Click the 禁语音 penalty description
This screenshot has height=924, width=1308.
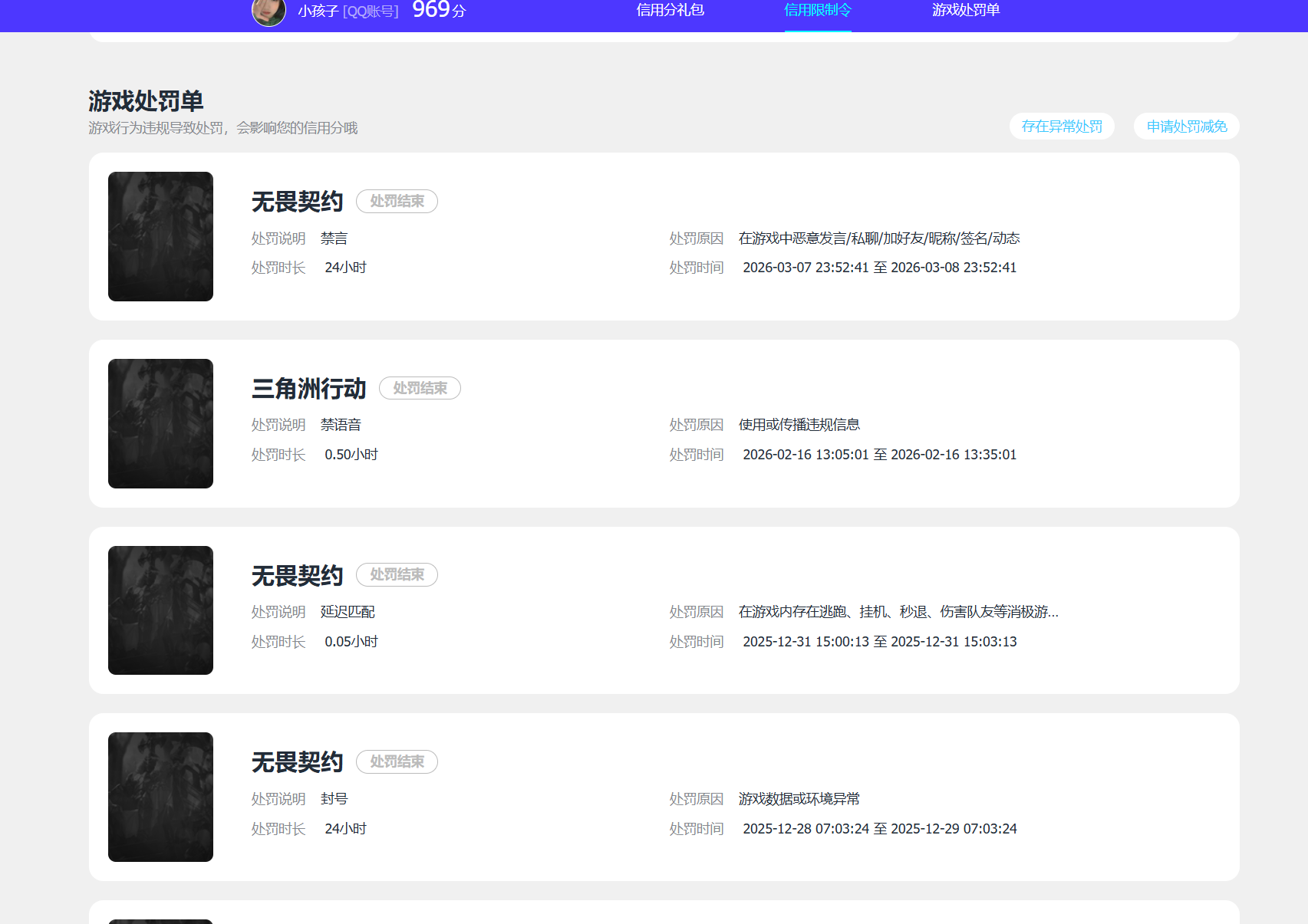click(x=341, y=425)
